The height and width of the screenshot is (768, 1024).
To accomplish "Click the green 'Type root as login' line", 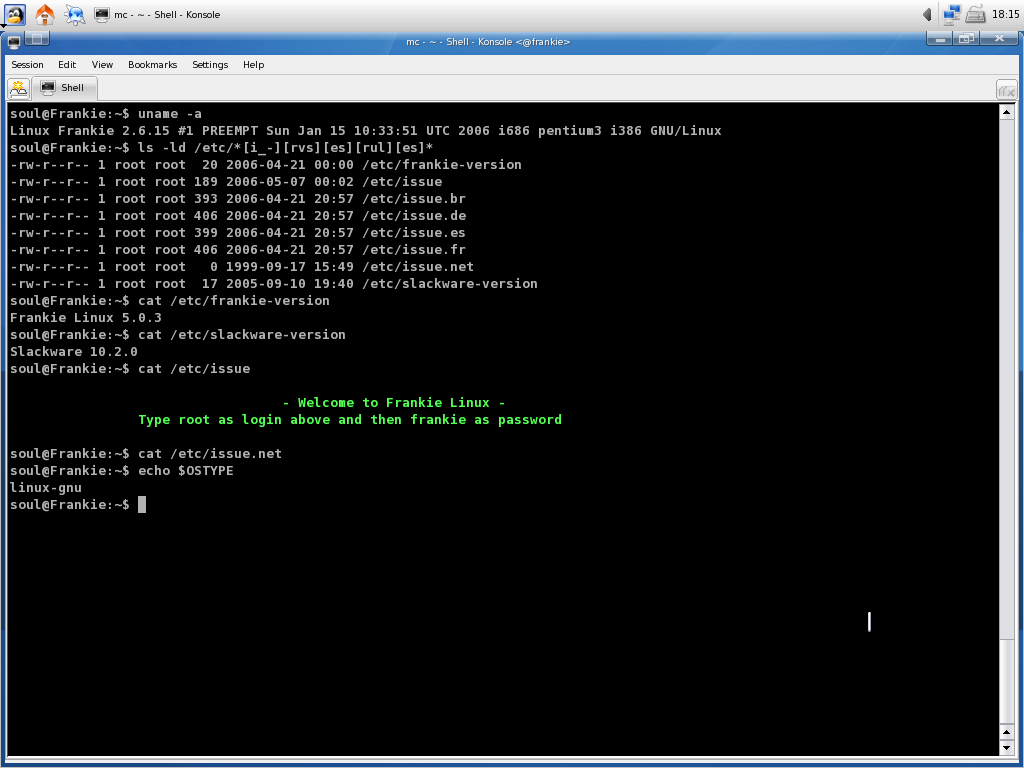I will pos(350,419).
